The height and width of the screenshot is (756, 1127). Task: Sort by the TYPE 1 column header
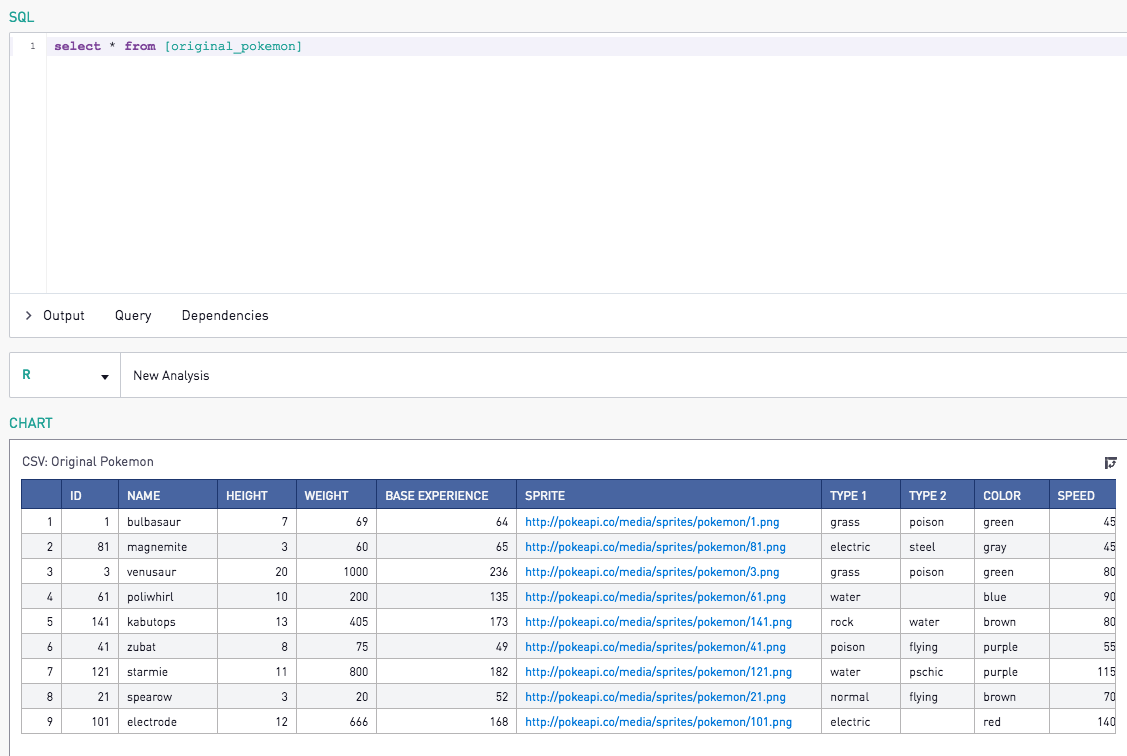(860, 495)
